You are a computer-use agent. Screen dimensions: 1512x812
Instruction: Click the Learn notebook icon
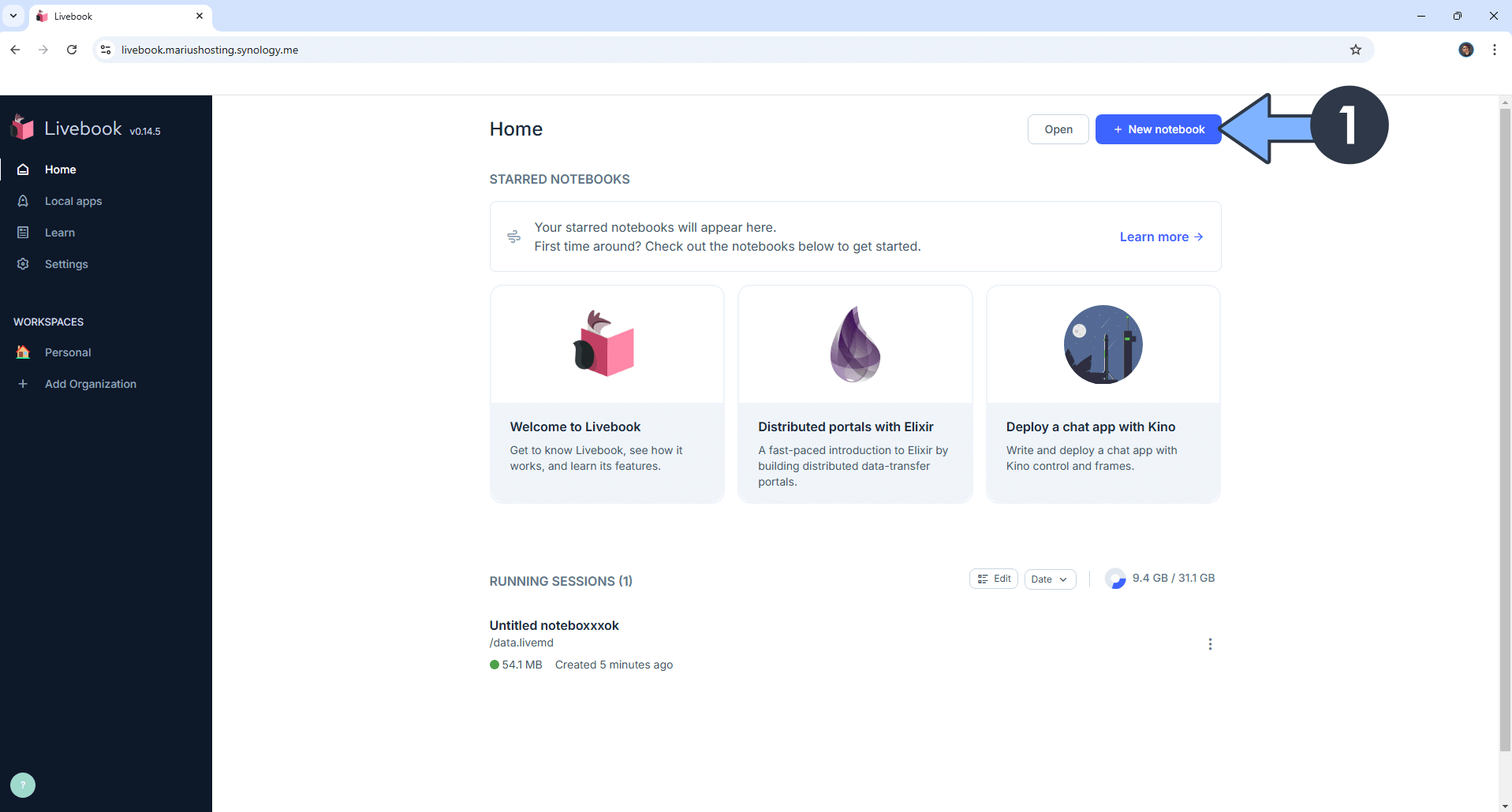[x=23, y=233]
